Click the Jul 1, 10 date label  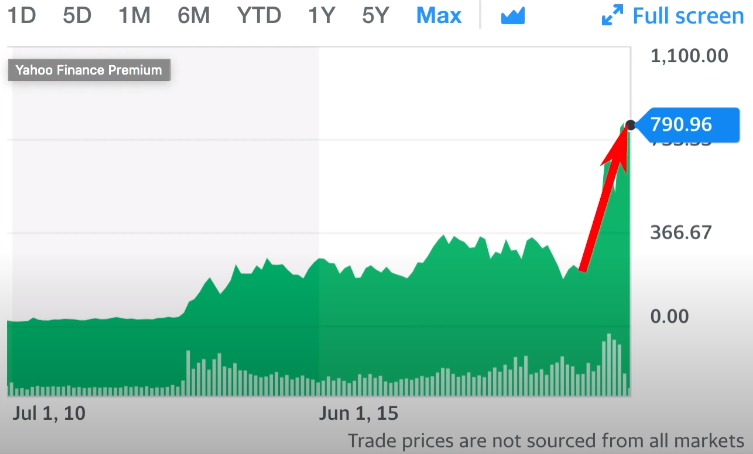pyautogui.click(x=49, y=414)
